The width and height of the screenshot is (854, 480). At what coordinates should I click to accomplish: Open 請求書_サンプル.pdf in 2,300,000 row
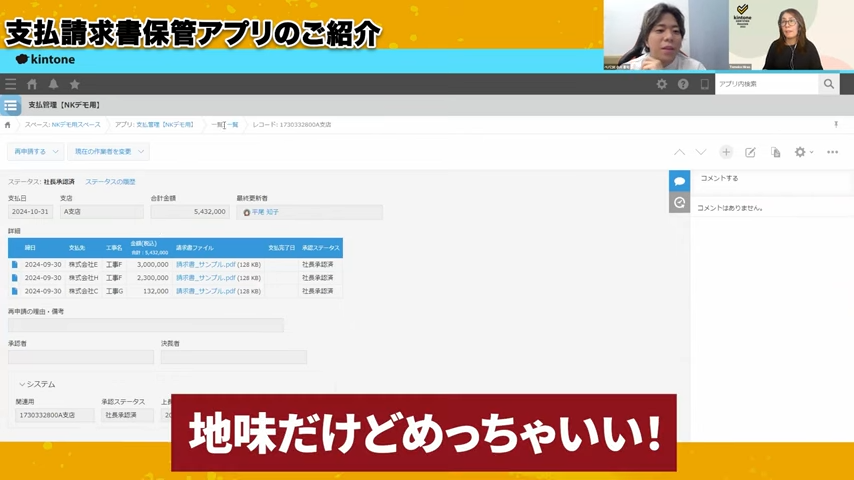coord(205,278)
